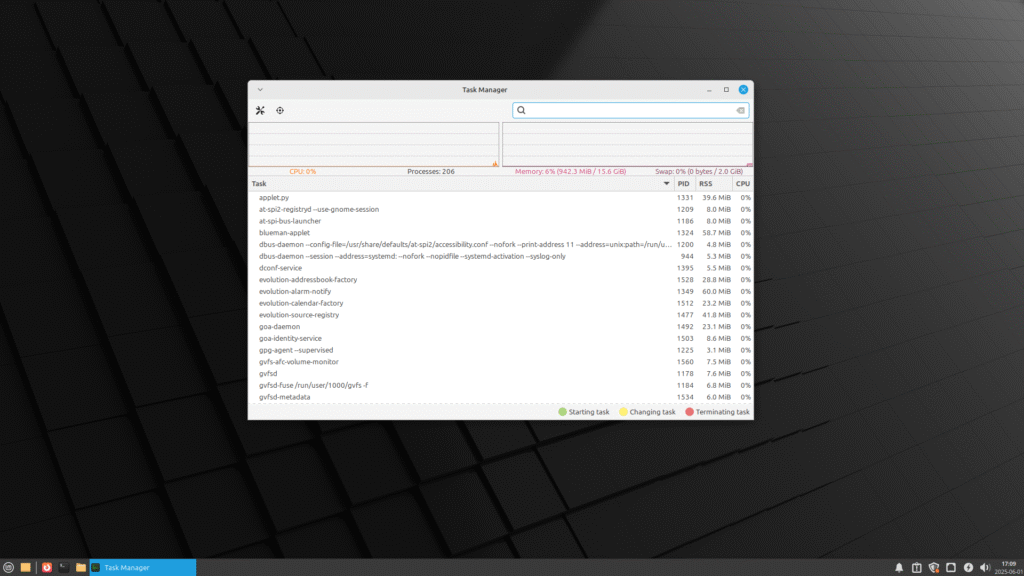This screenshot has height=576, width=1024.
Task: Select dbus-daemon accessibility.conf process row
Action: click(500, 244)
